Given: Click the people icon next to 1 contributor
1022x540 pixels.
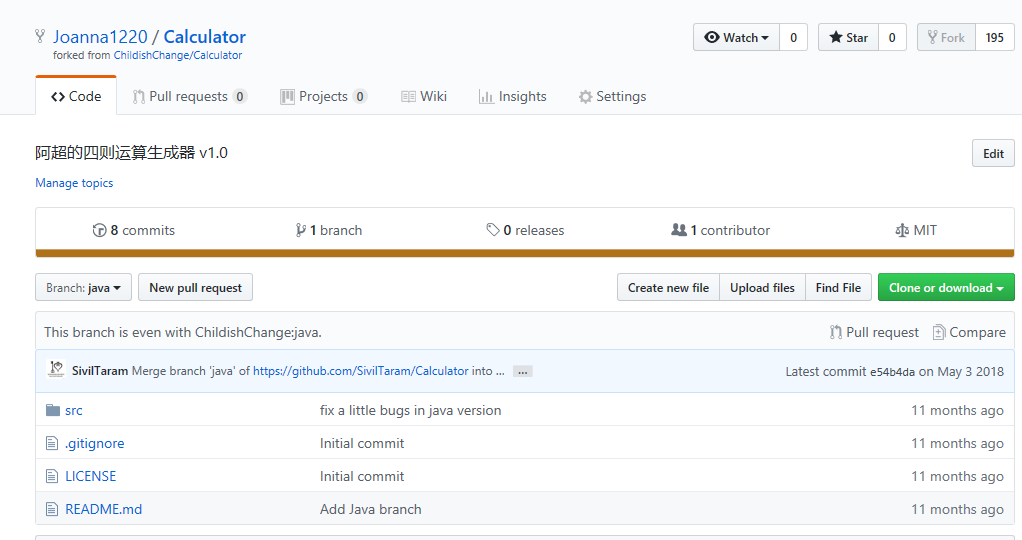Looking at the screenshot, I should [x=679, y=230].
